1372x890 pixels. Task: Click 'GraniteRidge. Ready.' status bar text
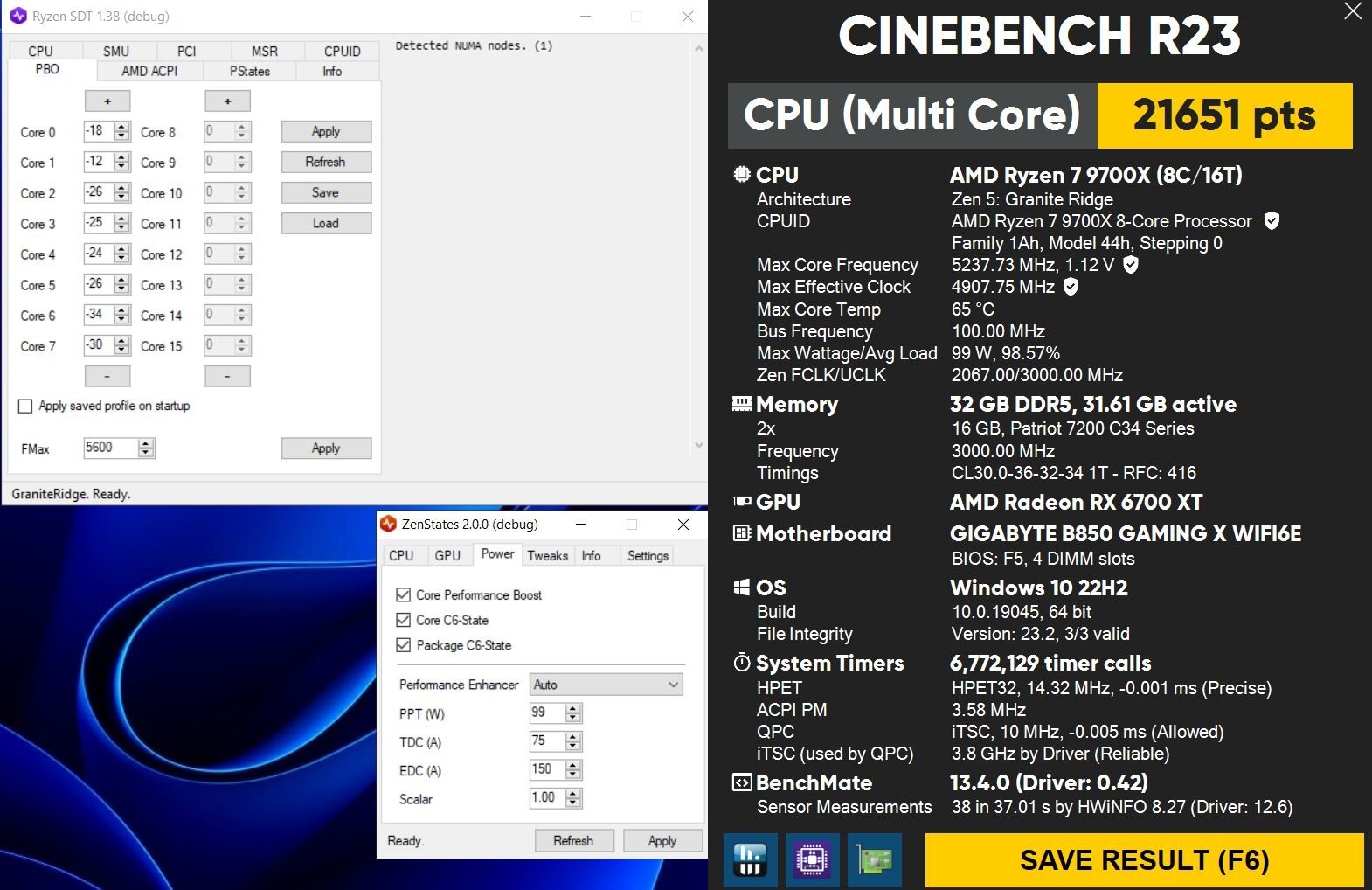[x=71, y=494]
